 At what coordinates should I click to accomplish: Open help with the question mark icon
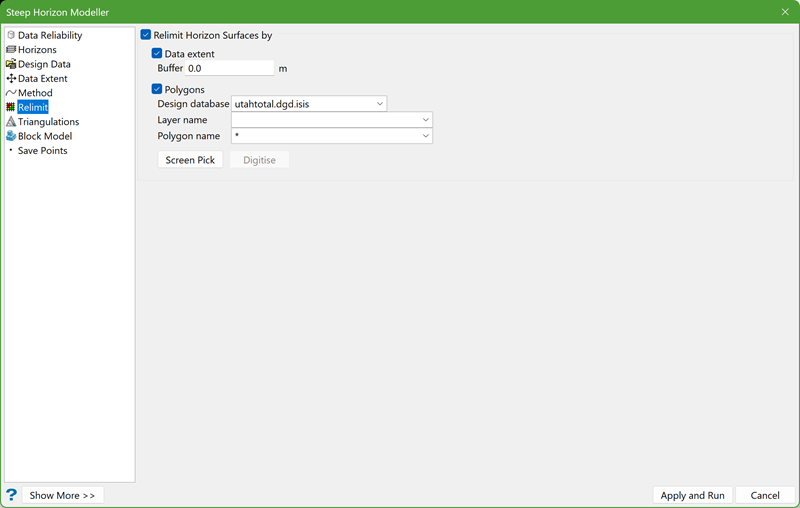[x=11, y=495]
